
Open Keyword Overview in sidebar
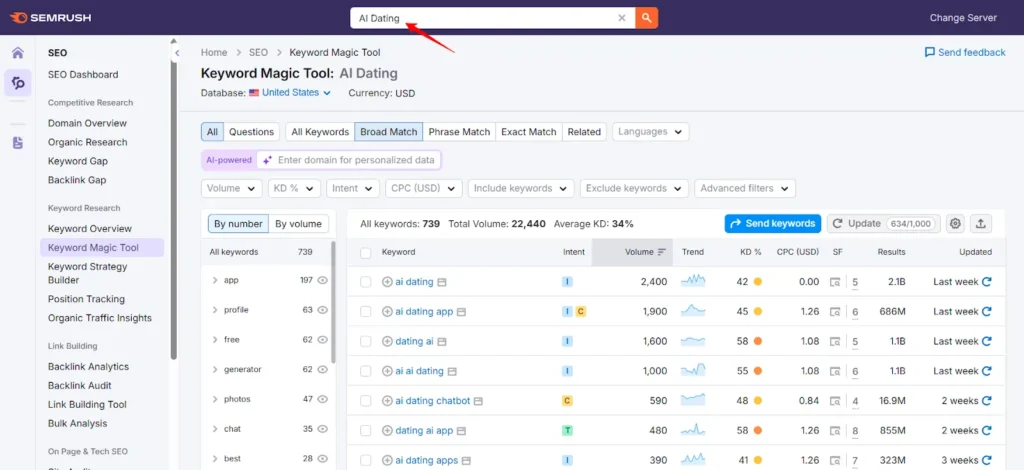tap(89, 228)
